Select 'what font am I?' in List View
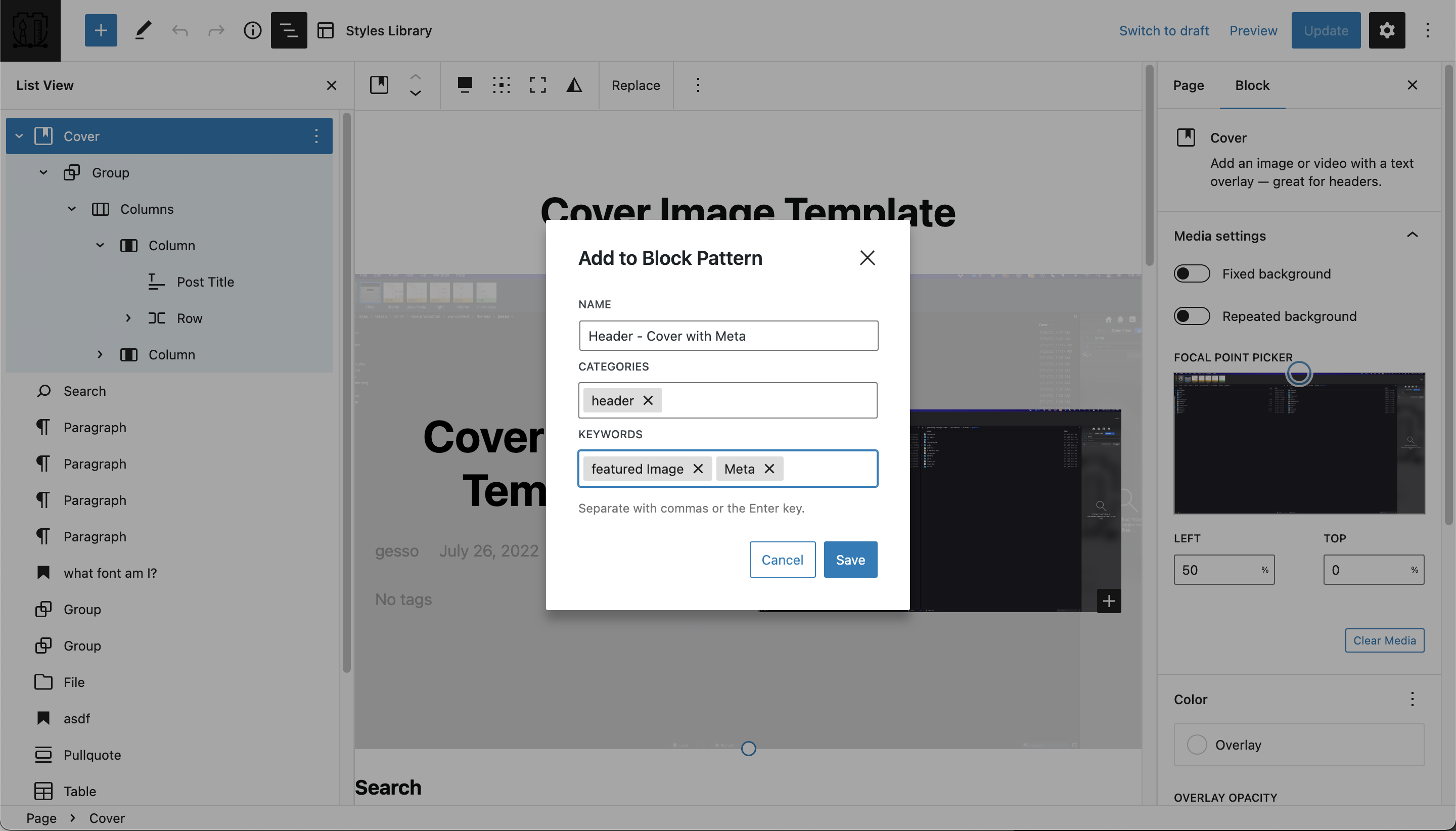The width and height of the screenshot is (1456, 831). (110, 573)
